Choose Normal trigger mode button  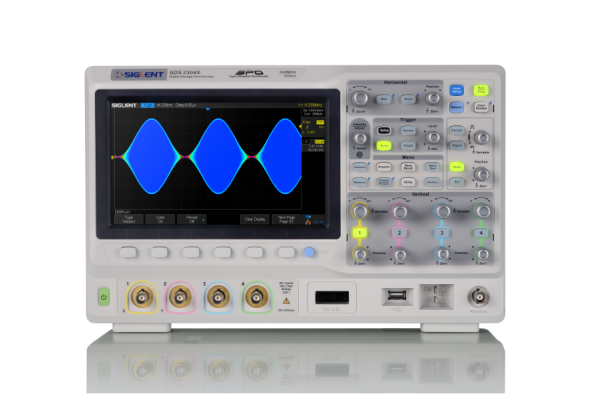408,131
